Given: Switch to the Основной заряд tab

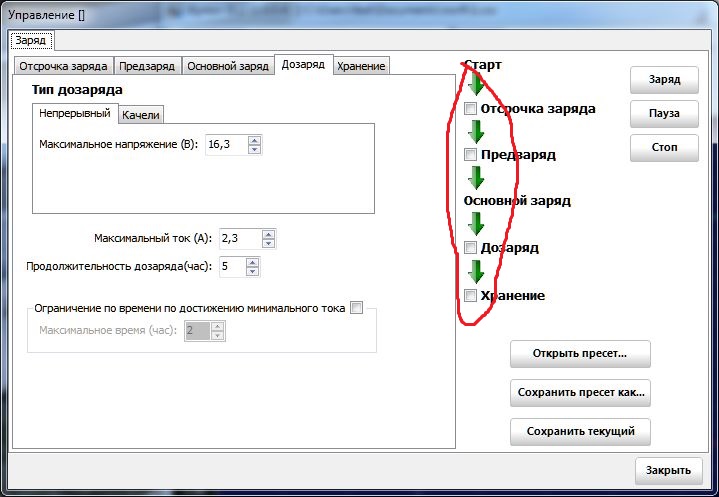Looking at the screenshot, I should 228,66.
